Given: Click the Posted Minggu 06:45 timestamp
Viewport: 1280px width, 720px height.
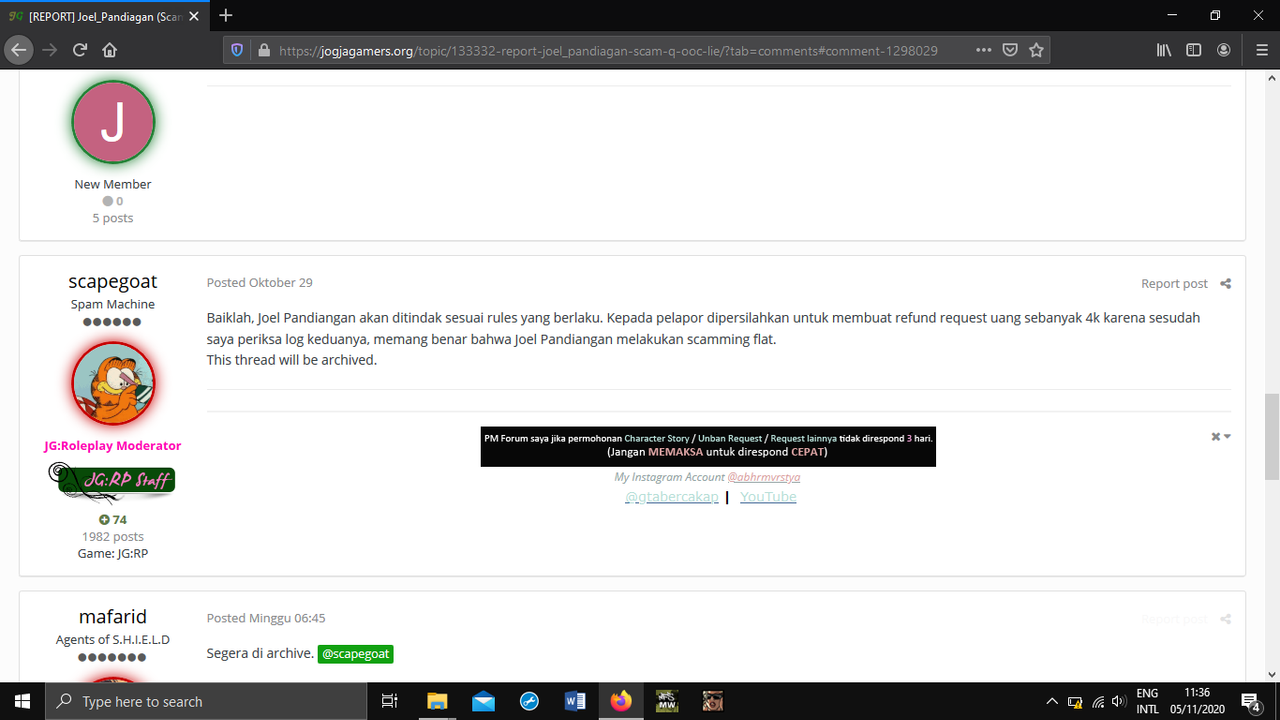Looking at the screenshot, I should 266,619.
